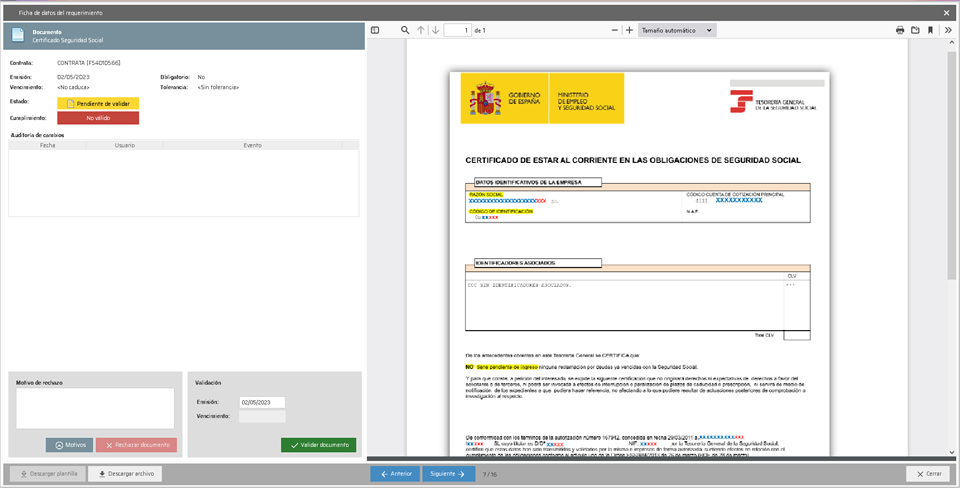Toggle the PDF viewer sidebar
Image resolution: width=960 pixels, height=488 pixels.
pos(375,30)
